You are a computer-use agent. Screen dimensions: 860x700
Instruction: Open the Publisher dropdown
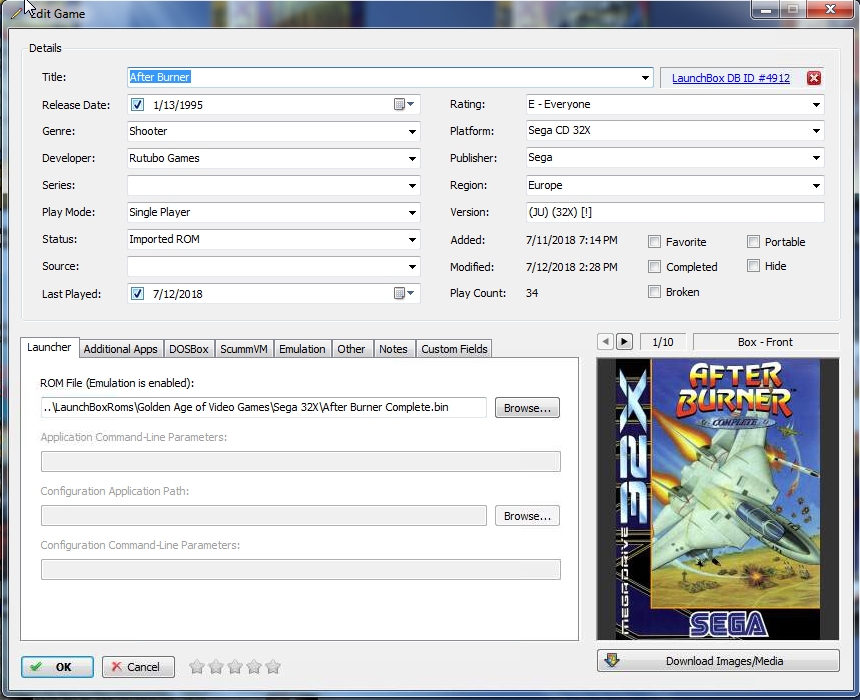click(816, 158)
